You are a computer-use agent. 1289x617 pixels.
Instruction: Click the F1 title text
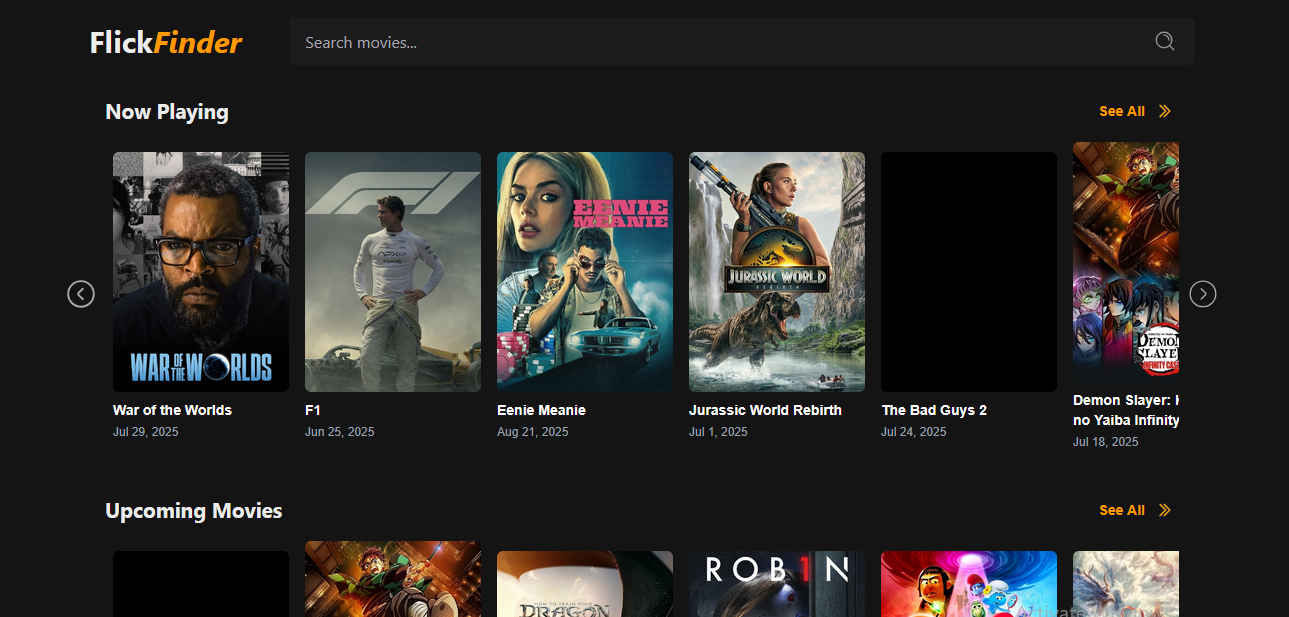[x=313, y=410]
